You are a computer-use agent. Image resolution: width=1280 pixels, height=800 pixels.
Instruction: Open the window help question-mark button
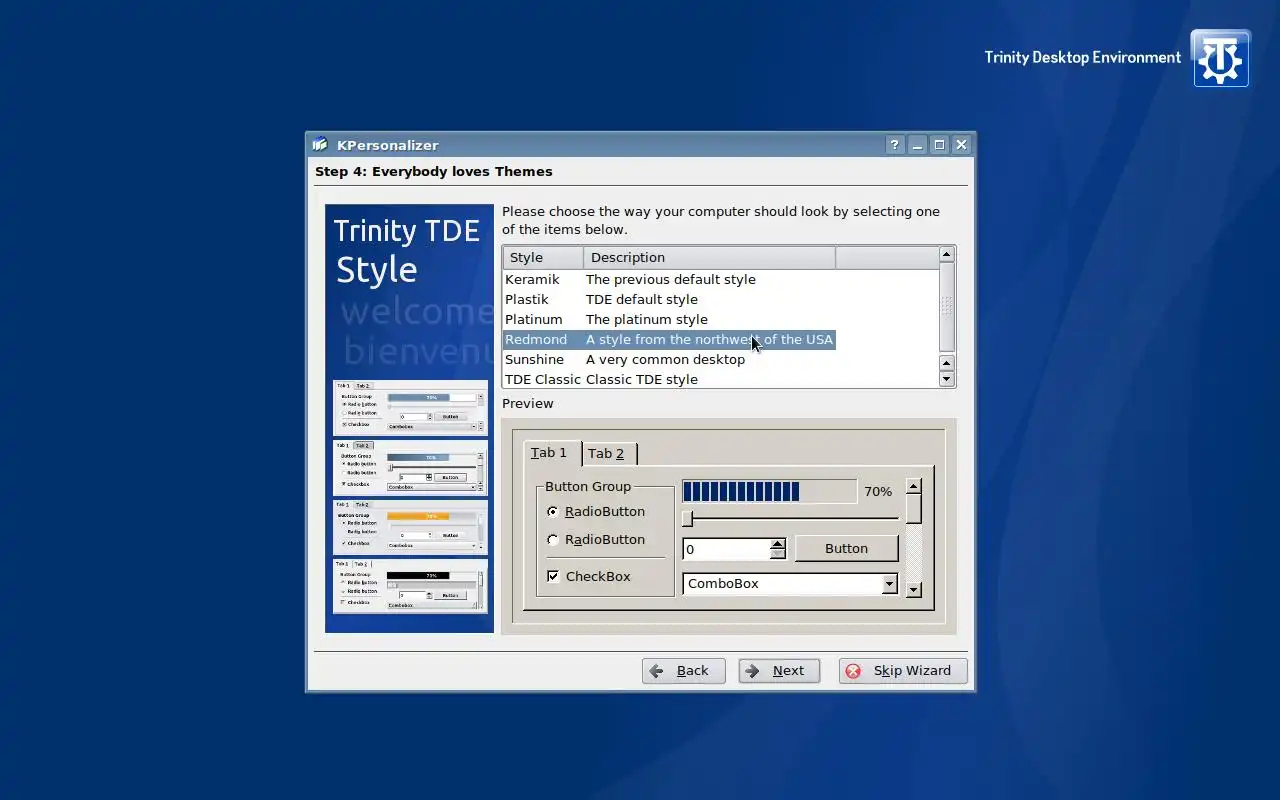[895, 145]
